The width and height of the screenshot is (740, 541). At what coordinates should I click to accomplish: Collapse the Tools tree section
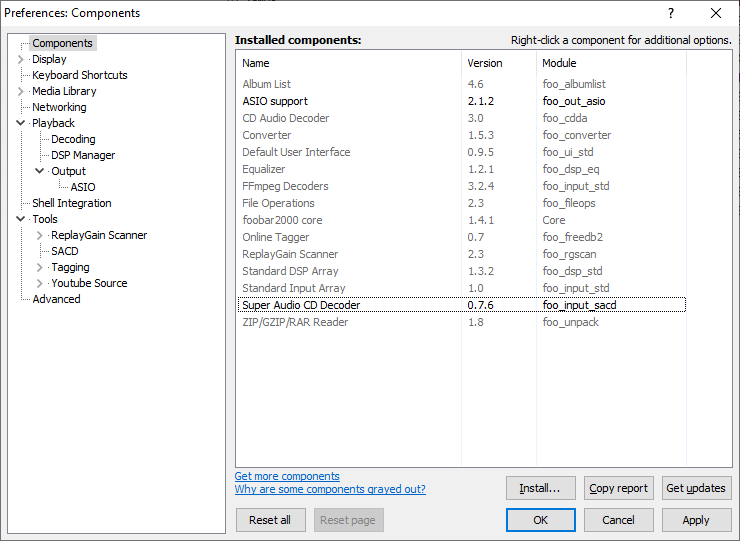20,219
